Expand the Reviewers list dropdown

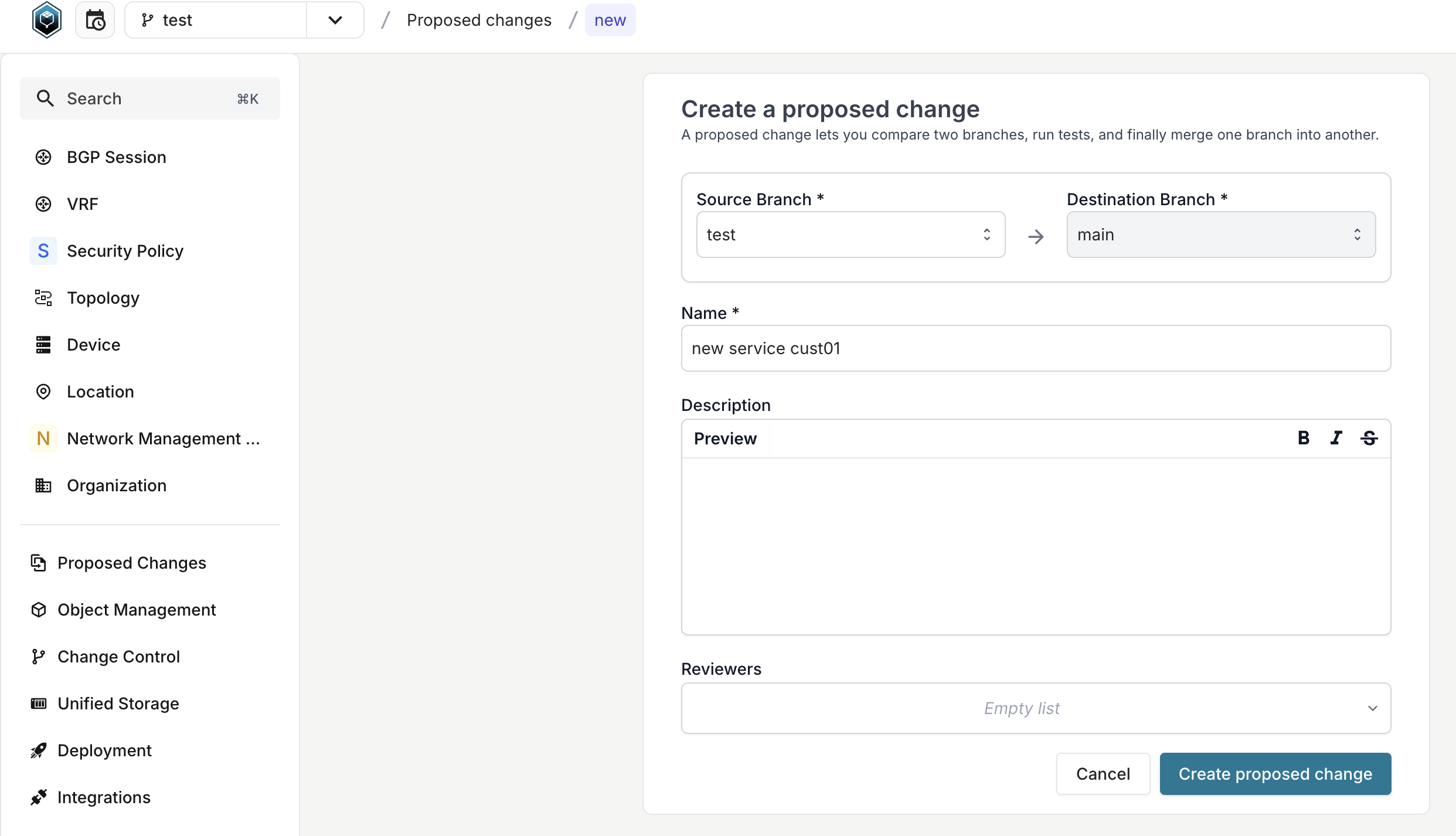click(x=1372, y=708)
